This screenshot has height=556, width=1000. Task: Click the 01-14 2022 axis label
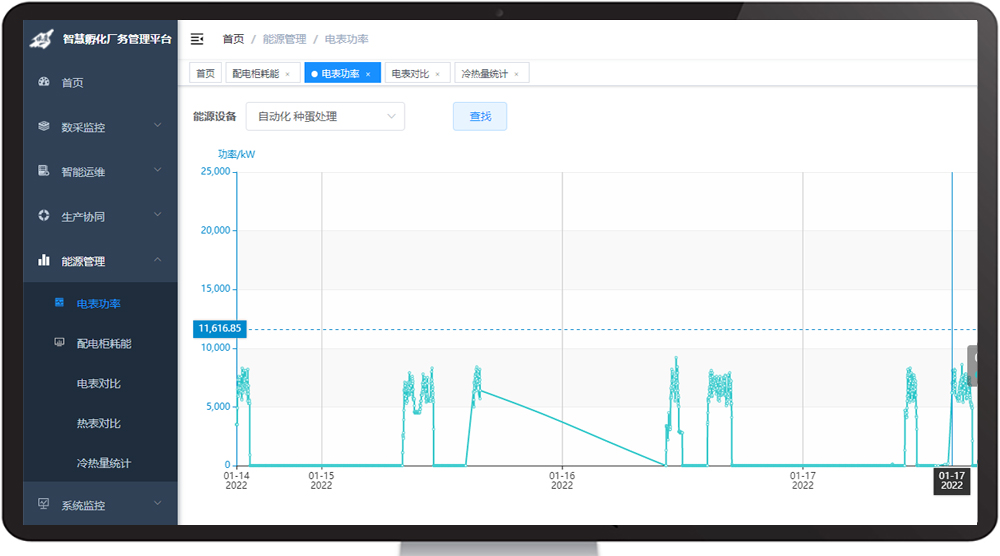(237, 481)
